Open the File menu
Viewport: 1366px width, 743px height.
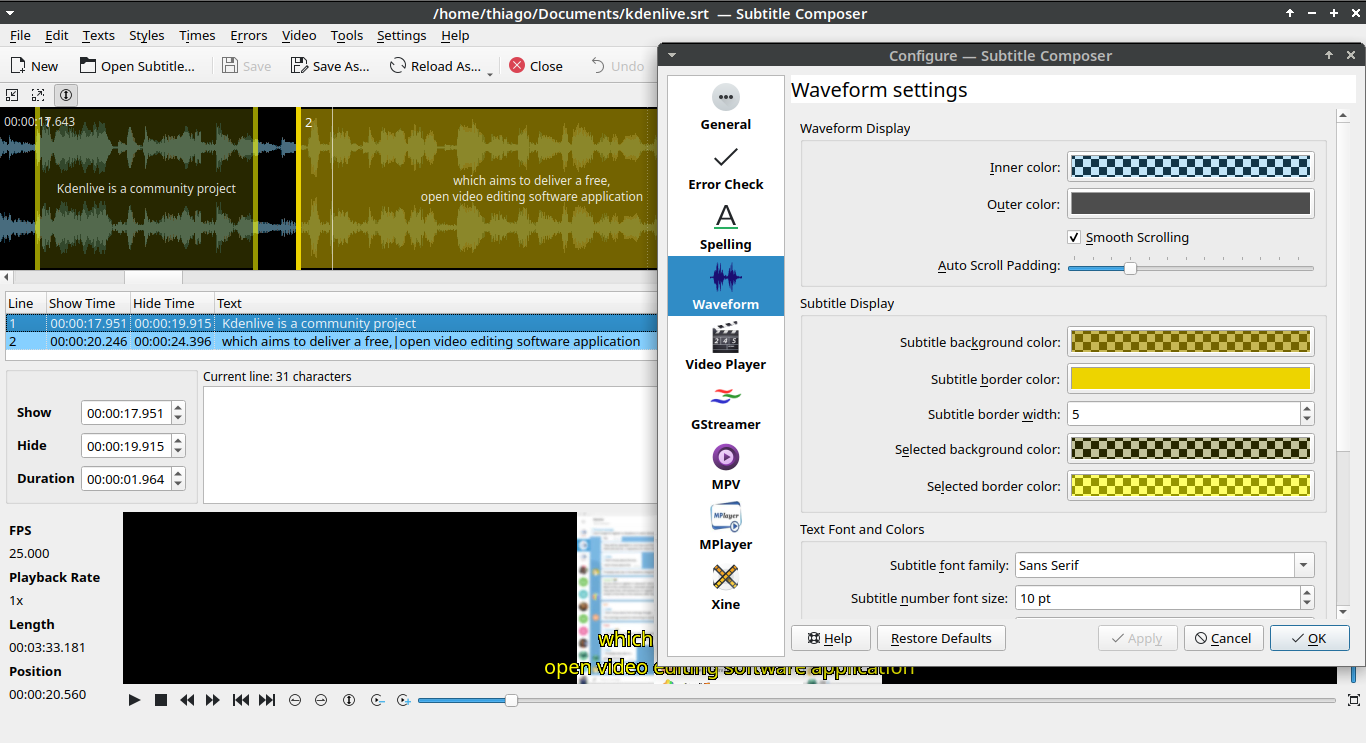tap(20, 35)
